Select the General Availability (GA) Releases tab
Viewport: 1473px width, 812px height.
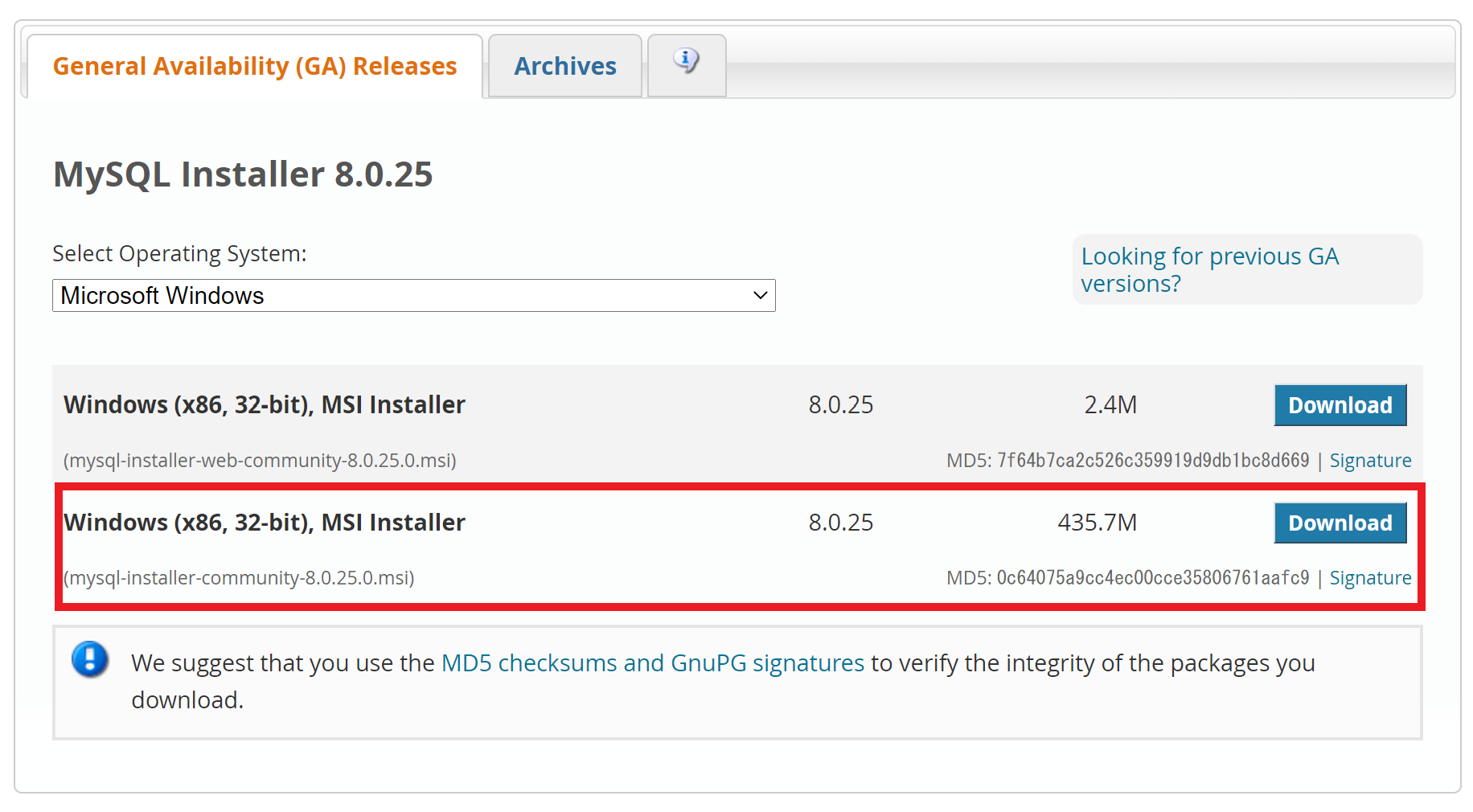point(254,66)
